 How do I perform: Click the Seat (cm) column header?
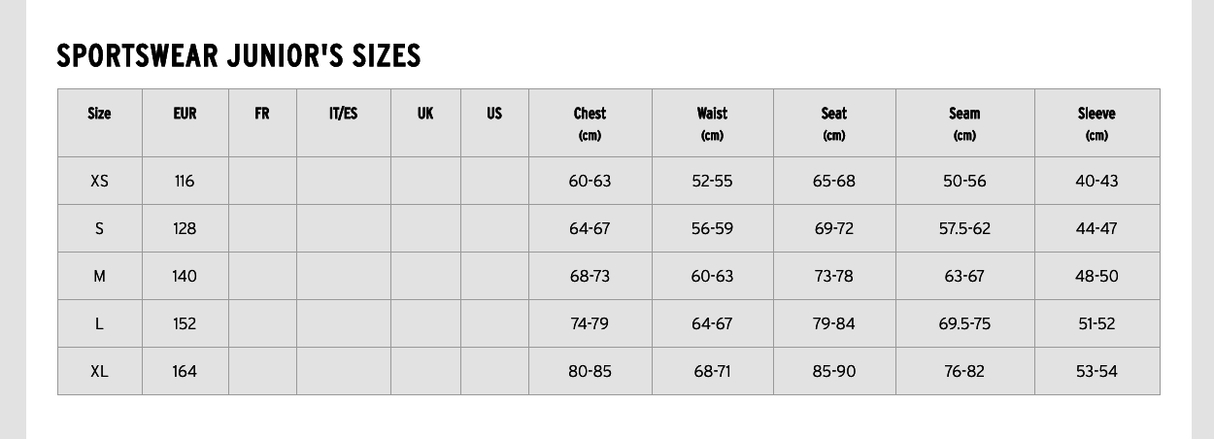834,123
